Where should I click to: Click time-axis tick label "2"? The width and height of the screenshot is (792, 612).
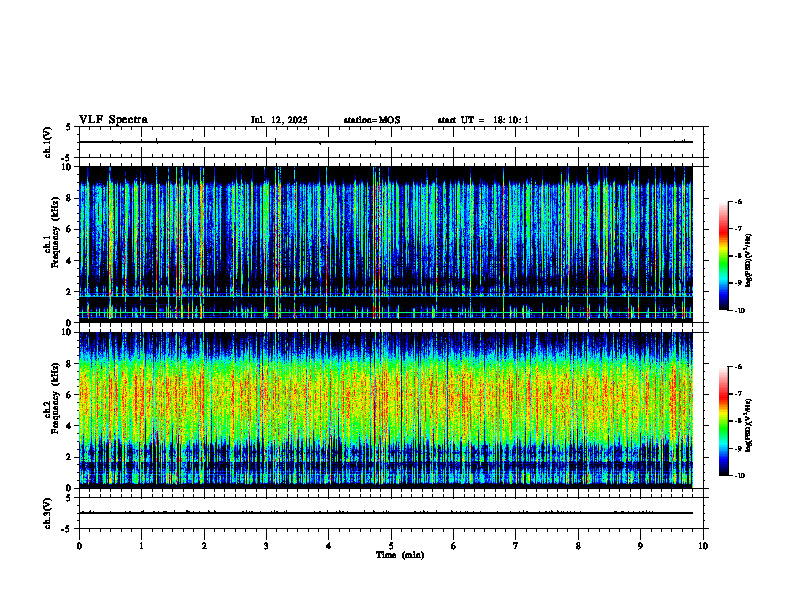pos(204,546)
